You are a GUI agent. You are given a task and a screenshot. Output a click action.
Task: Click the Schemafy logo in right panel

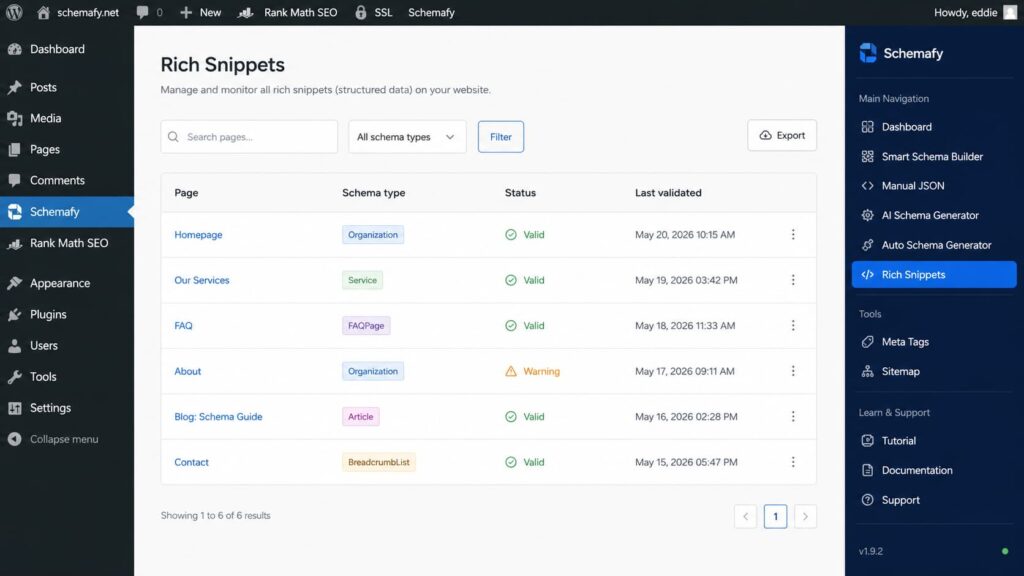868,53
